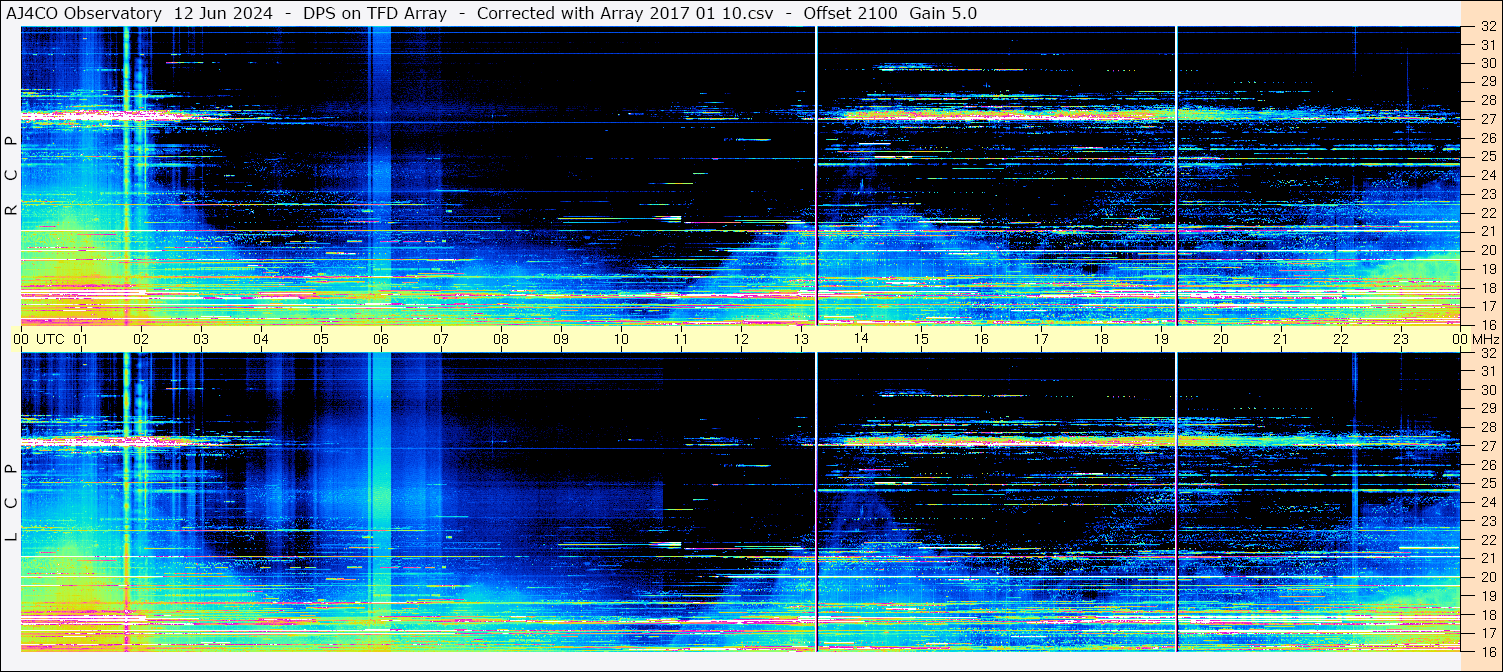Click the 24 MHz label on lower scale
Screen dimensions: 1503x672
coord(1487,503)
